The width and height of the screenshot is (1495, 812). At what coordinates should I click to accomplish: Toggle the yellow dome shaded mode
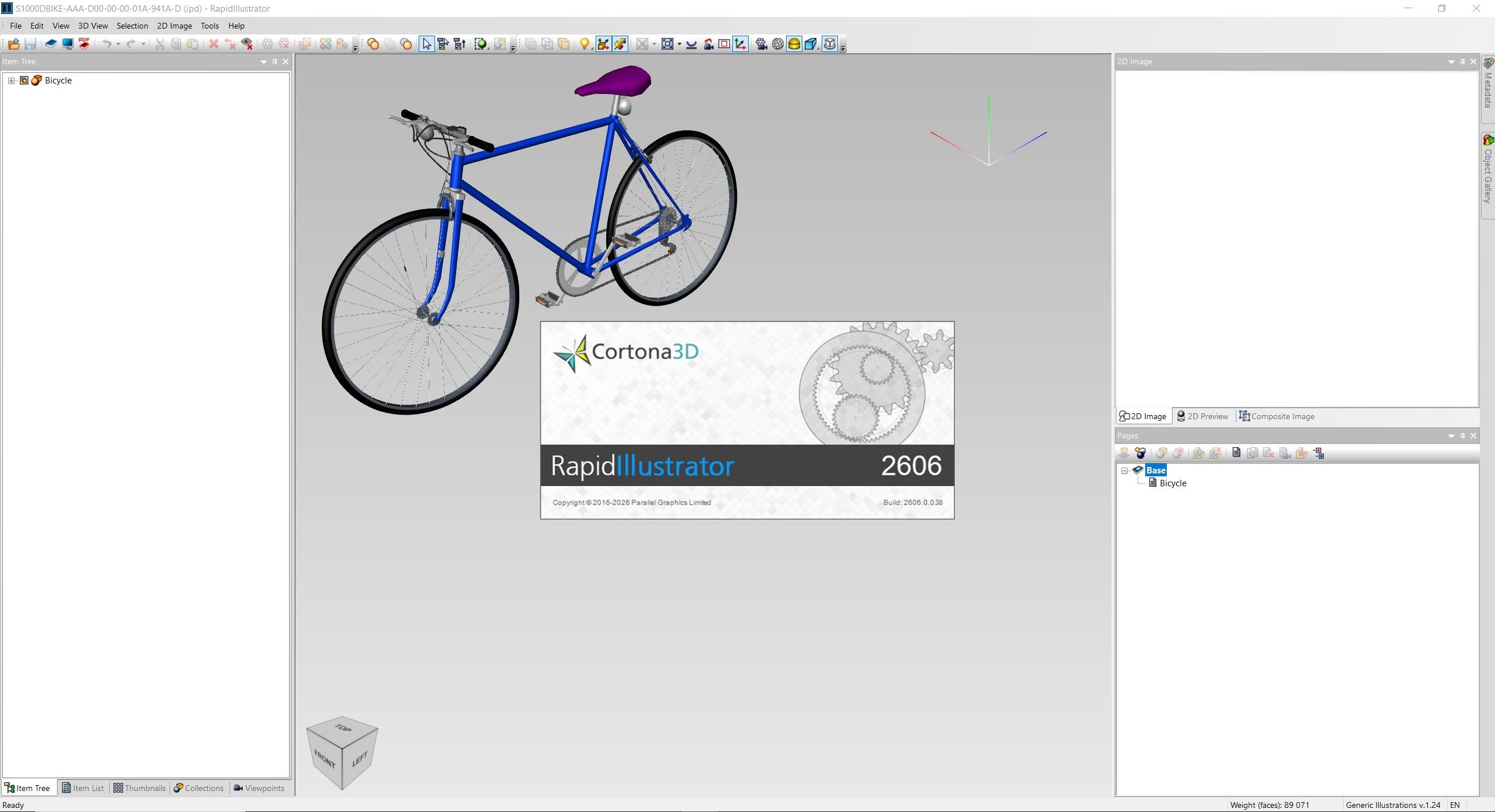coord(794,44)
